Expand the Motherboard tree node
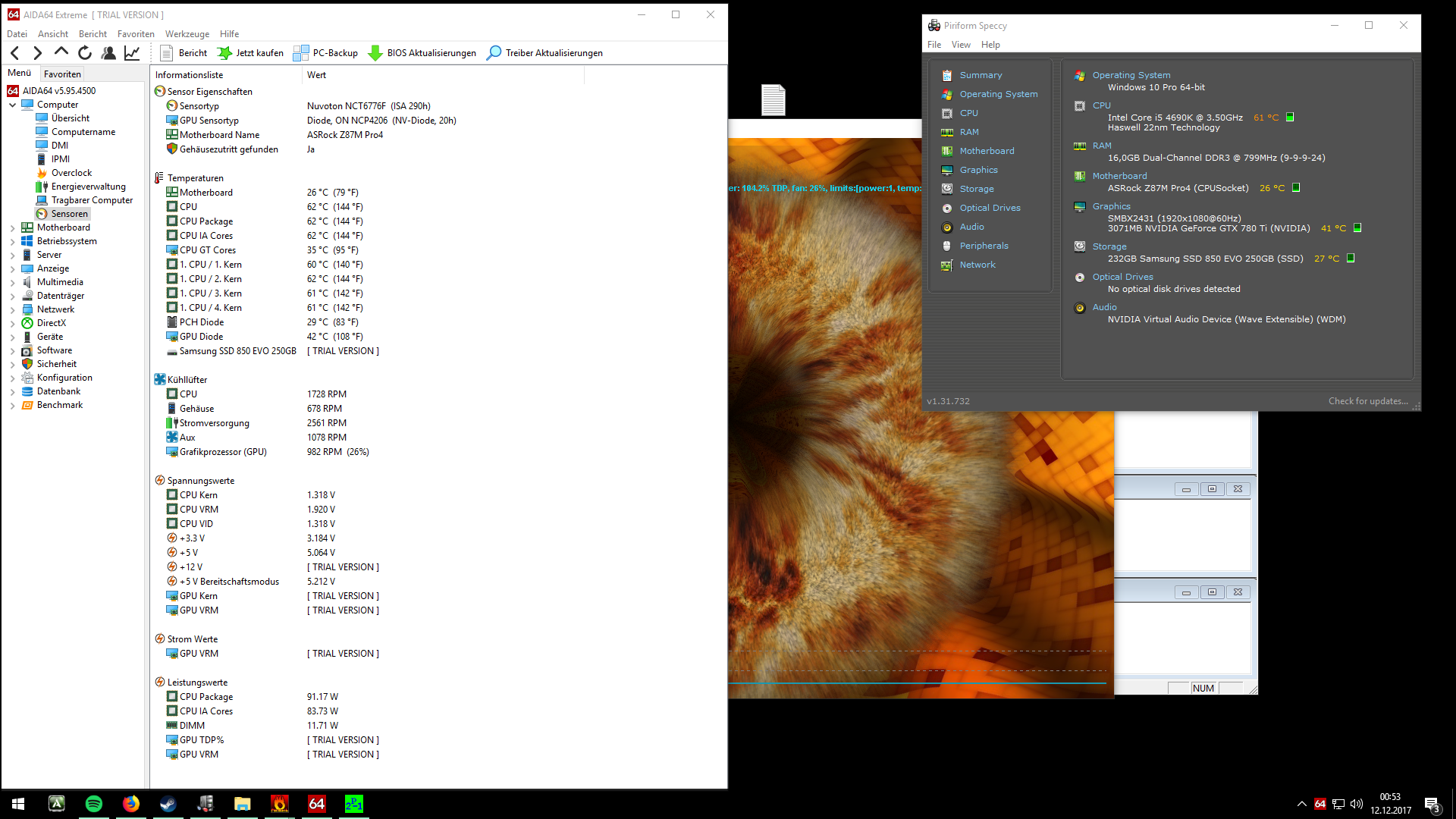 click(x=13, y=227)
